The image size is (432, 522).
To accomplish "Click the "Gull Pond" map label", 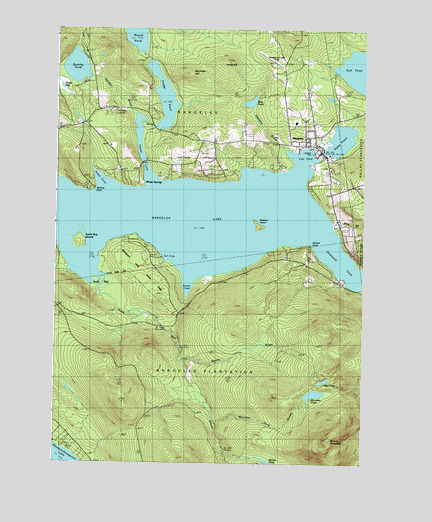I will 354,71.
